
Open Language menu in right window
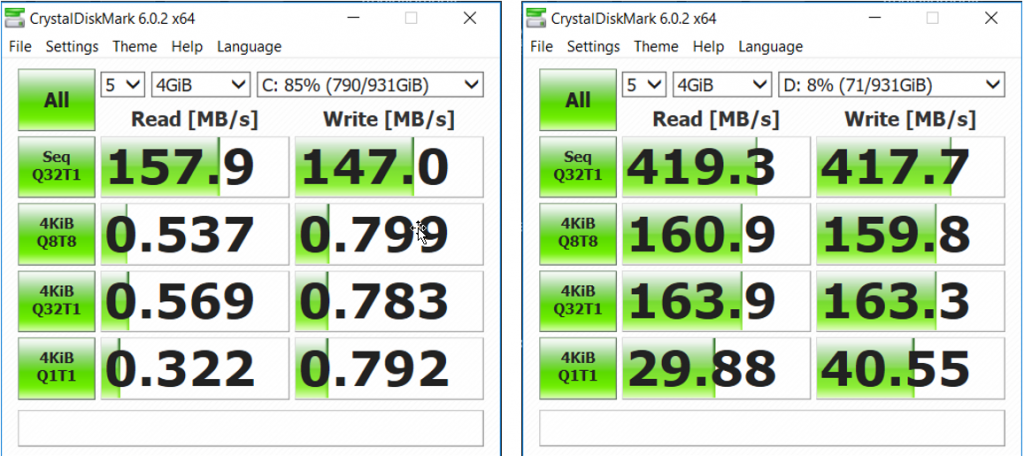pyautogui.click(x=770, y=47)
